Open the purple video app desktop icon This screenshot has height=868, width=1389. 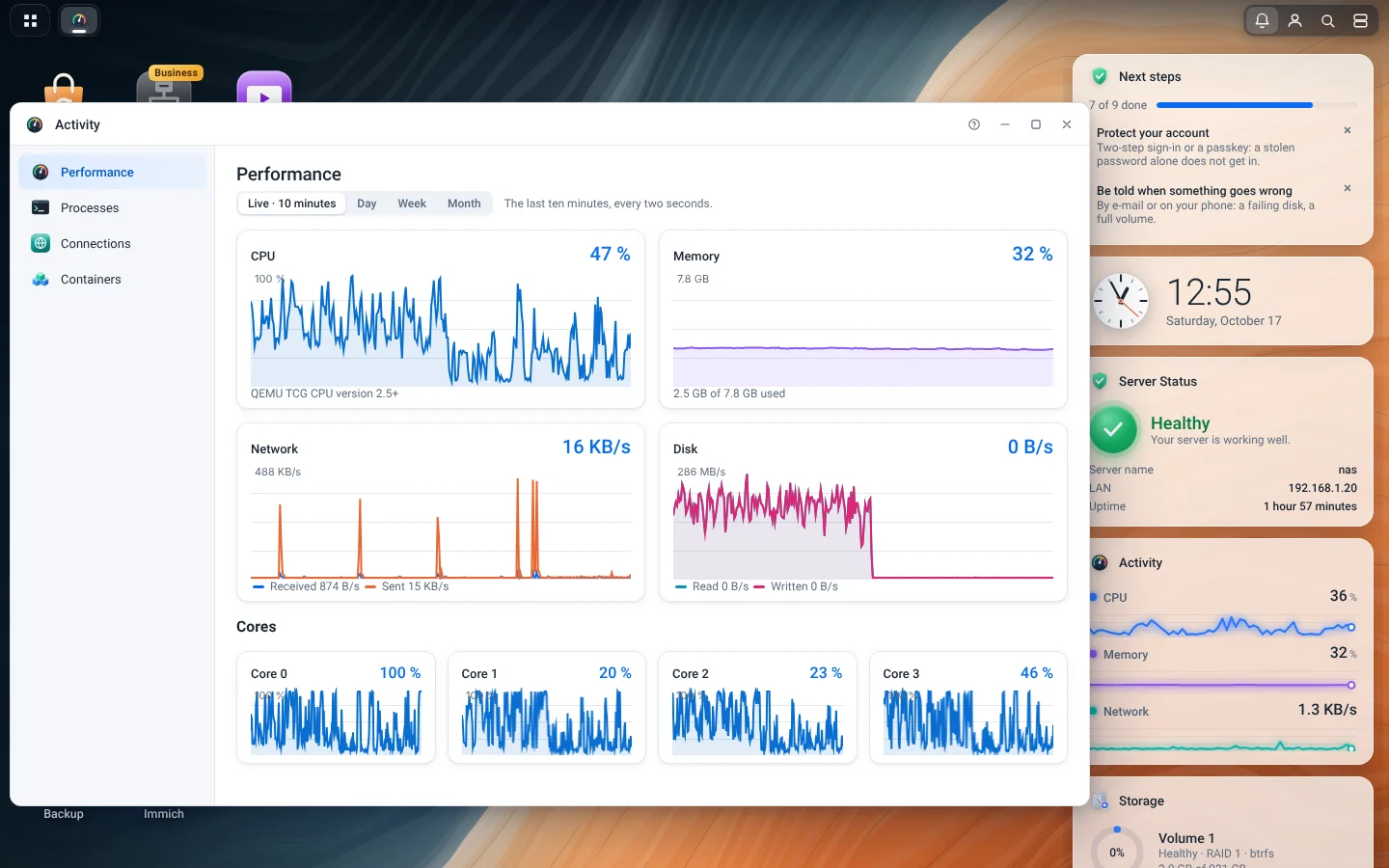[264, 87]
